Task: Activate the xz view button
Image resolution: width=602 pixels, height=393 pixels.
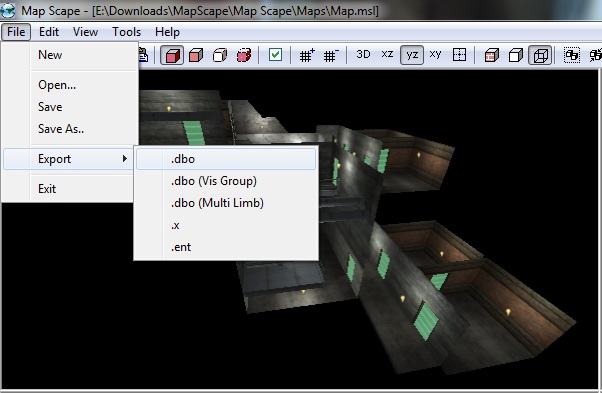Action: 387,54
